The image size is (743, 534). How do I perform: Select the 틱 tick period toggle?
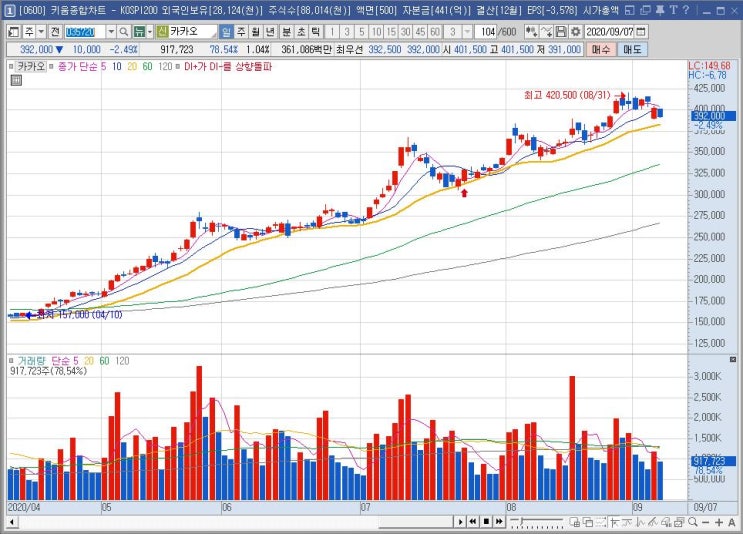click(x=315, y=32)
